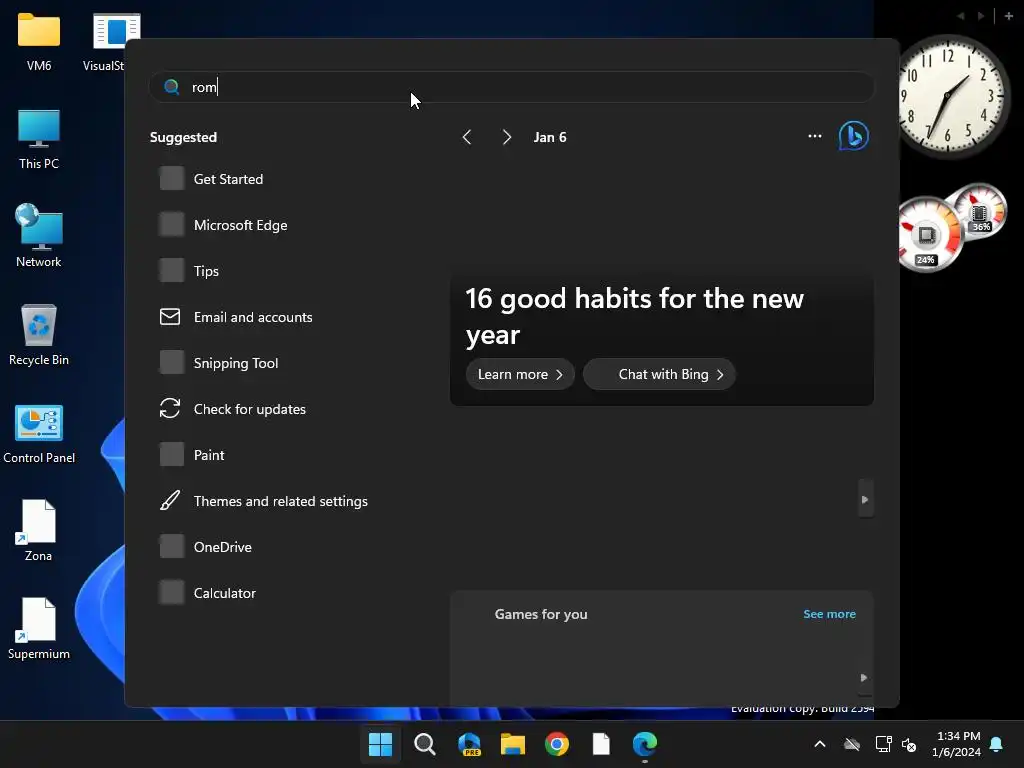
Task: Select the Recycle Bin on the desktop
Action: click(39, 335)
